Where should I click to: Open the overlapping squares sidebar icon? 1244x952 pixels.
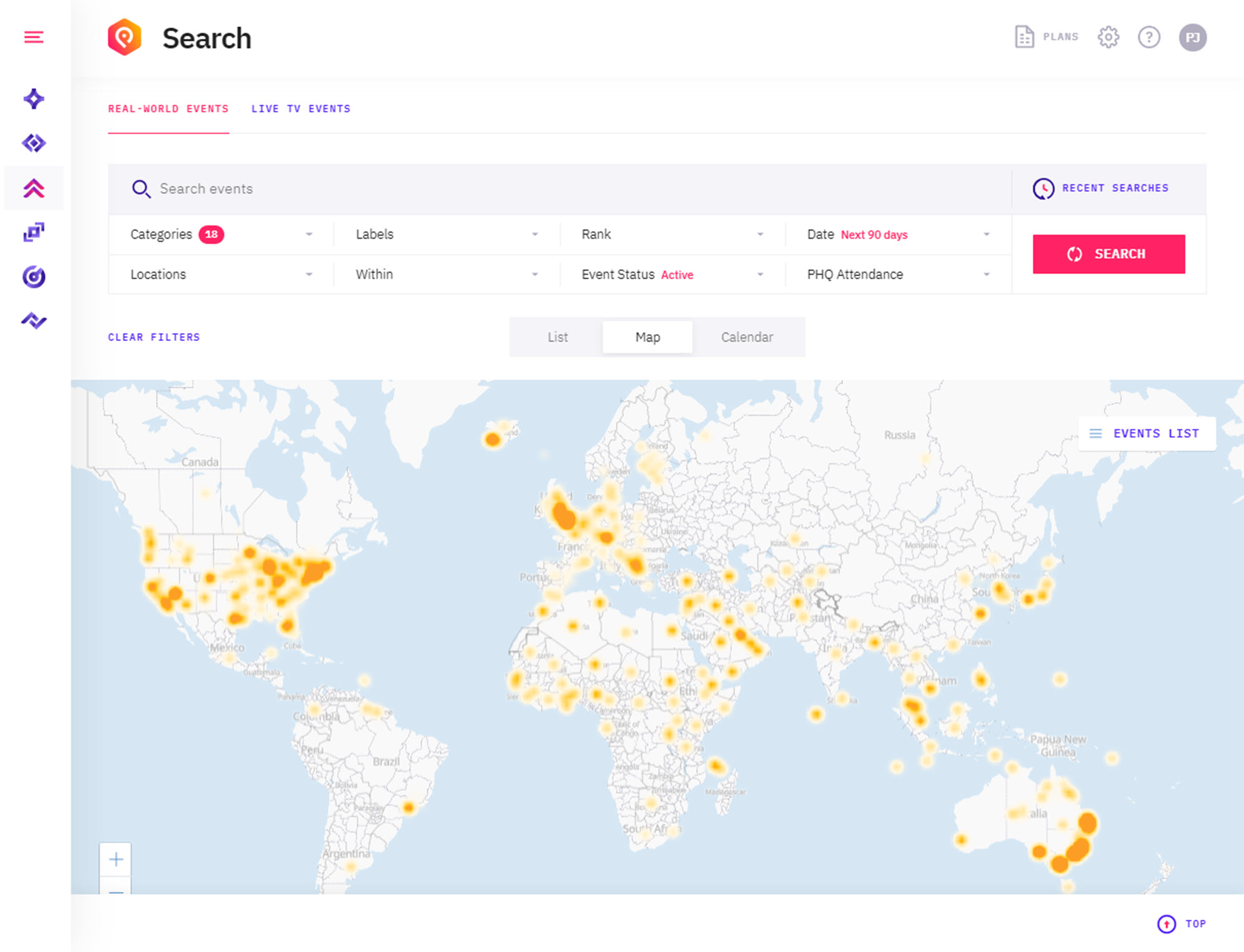34,232
